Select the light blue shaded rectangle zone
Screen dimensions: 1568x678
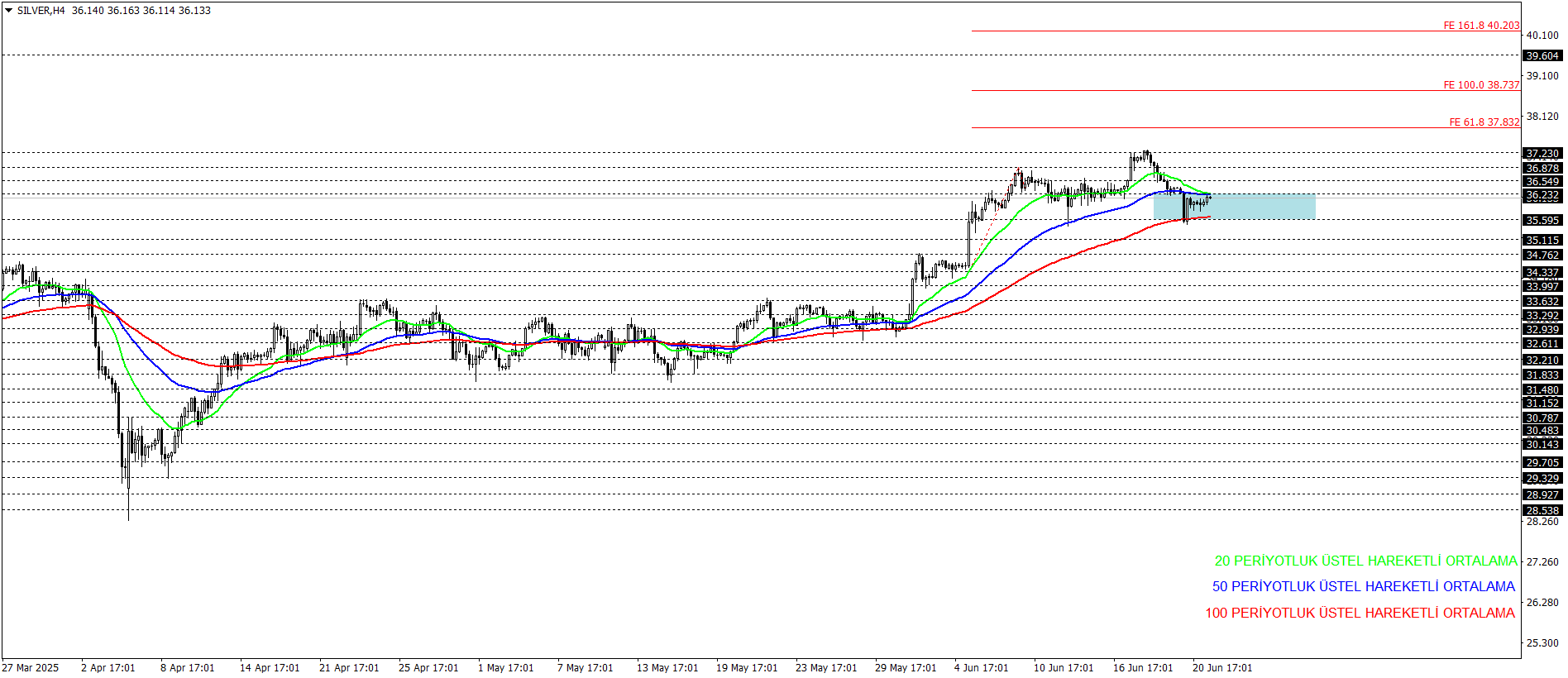coord(1234,207)
